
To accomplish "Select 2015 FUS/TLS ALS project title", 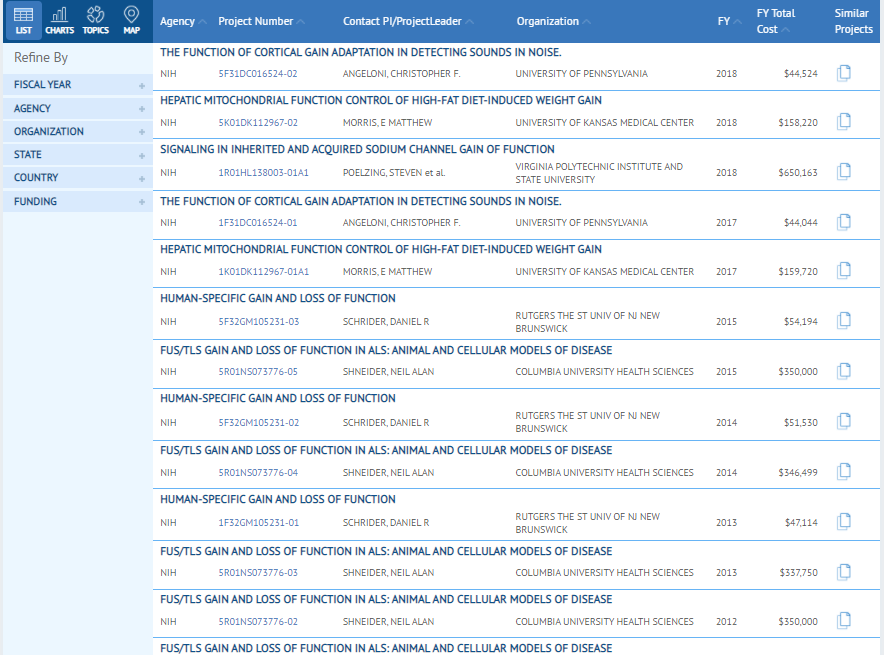I will [386, 350].
